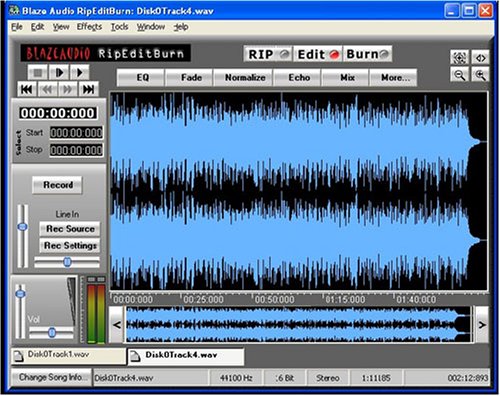Open the Effects menu

pos(89,27)
